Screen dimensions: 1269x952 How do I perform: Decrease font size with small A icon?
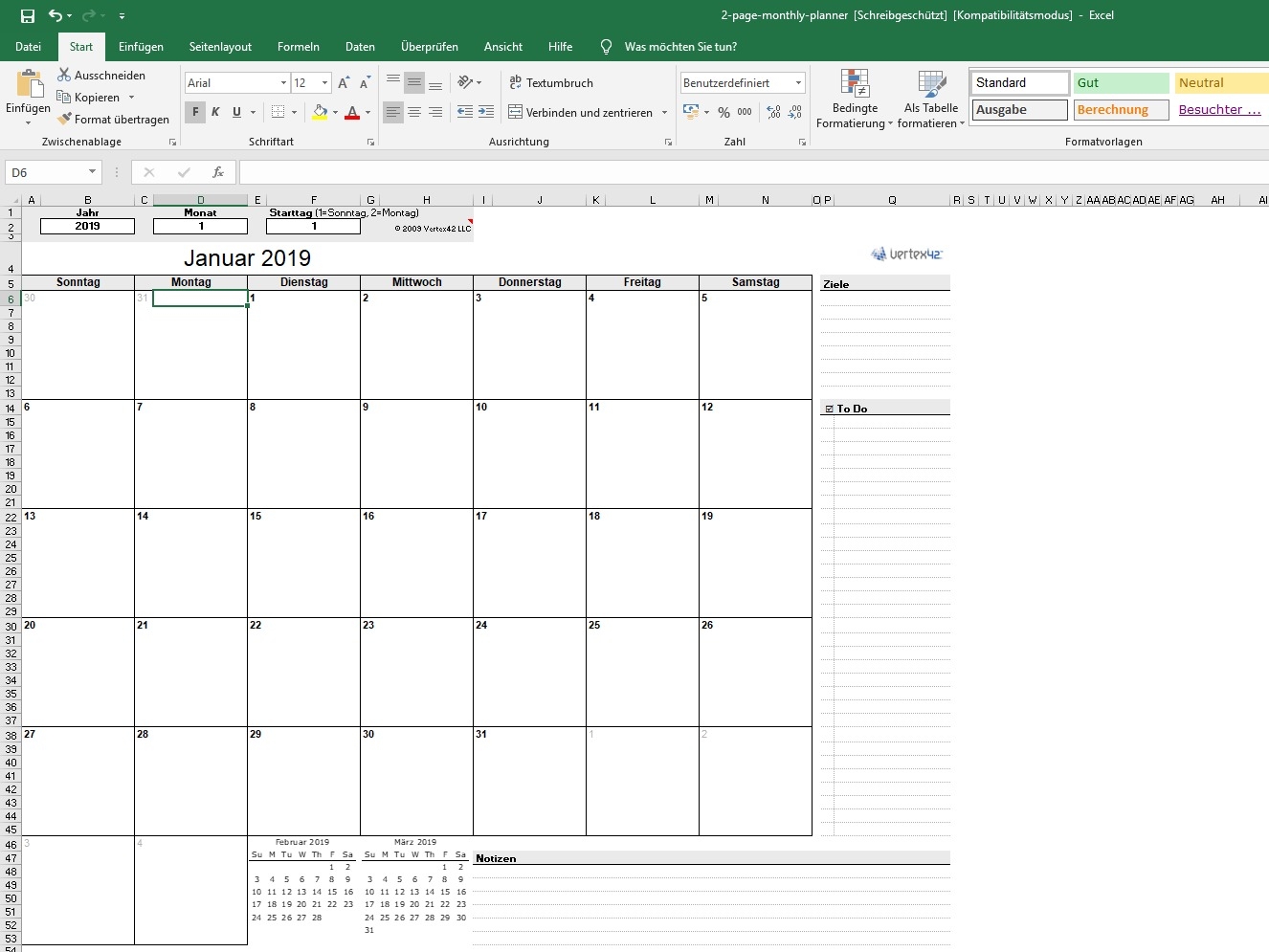click(365, 83)
